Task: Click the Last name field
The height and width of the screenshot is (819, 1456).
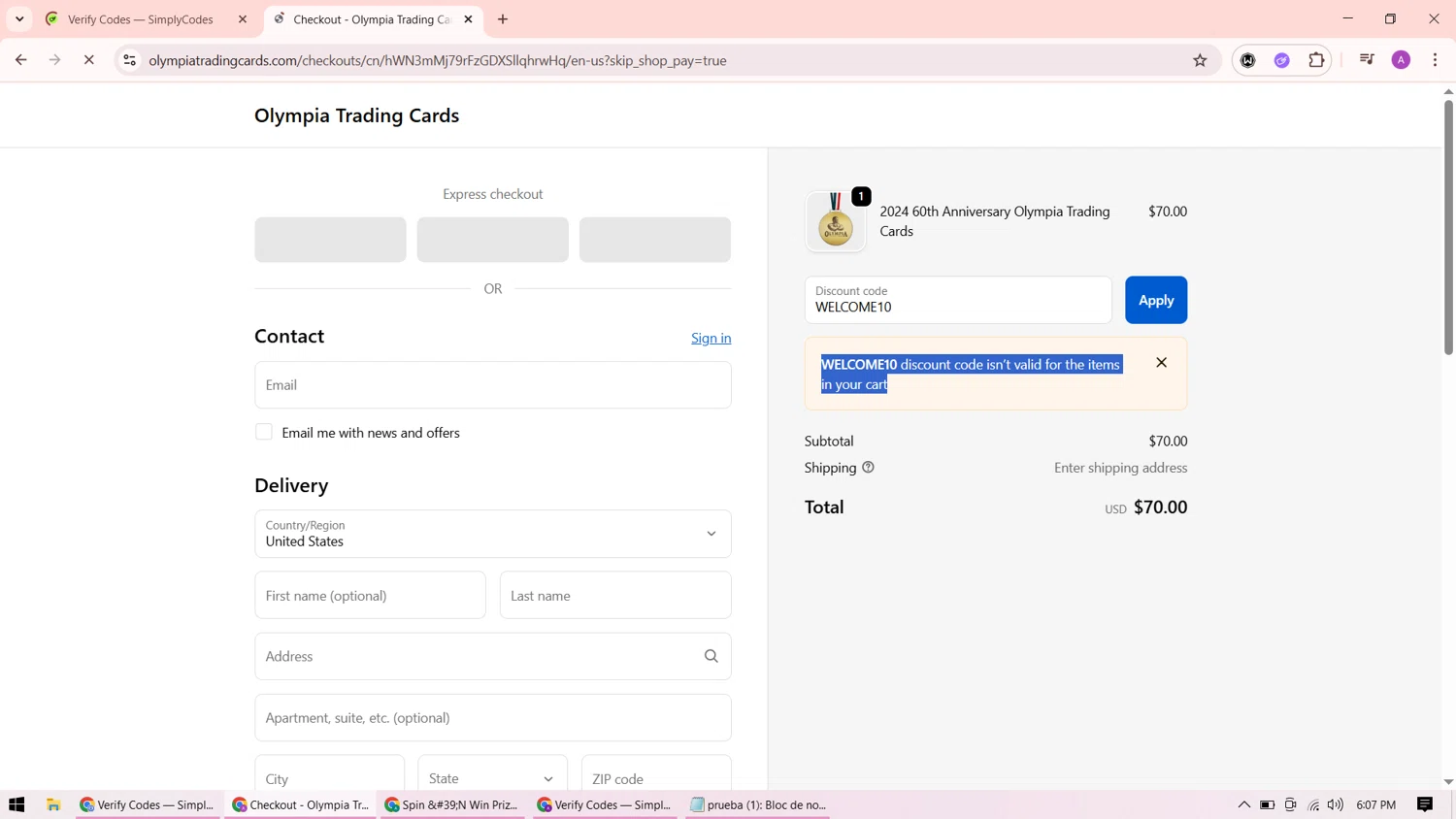Action: pyautogui.click(x=615, y=595)
